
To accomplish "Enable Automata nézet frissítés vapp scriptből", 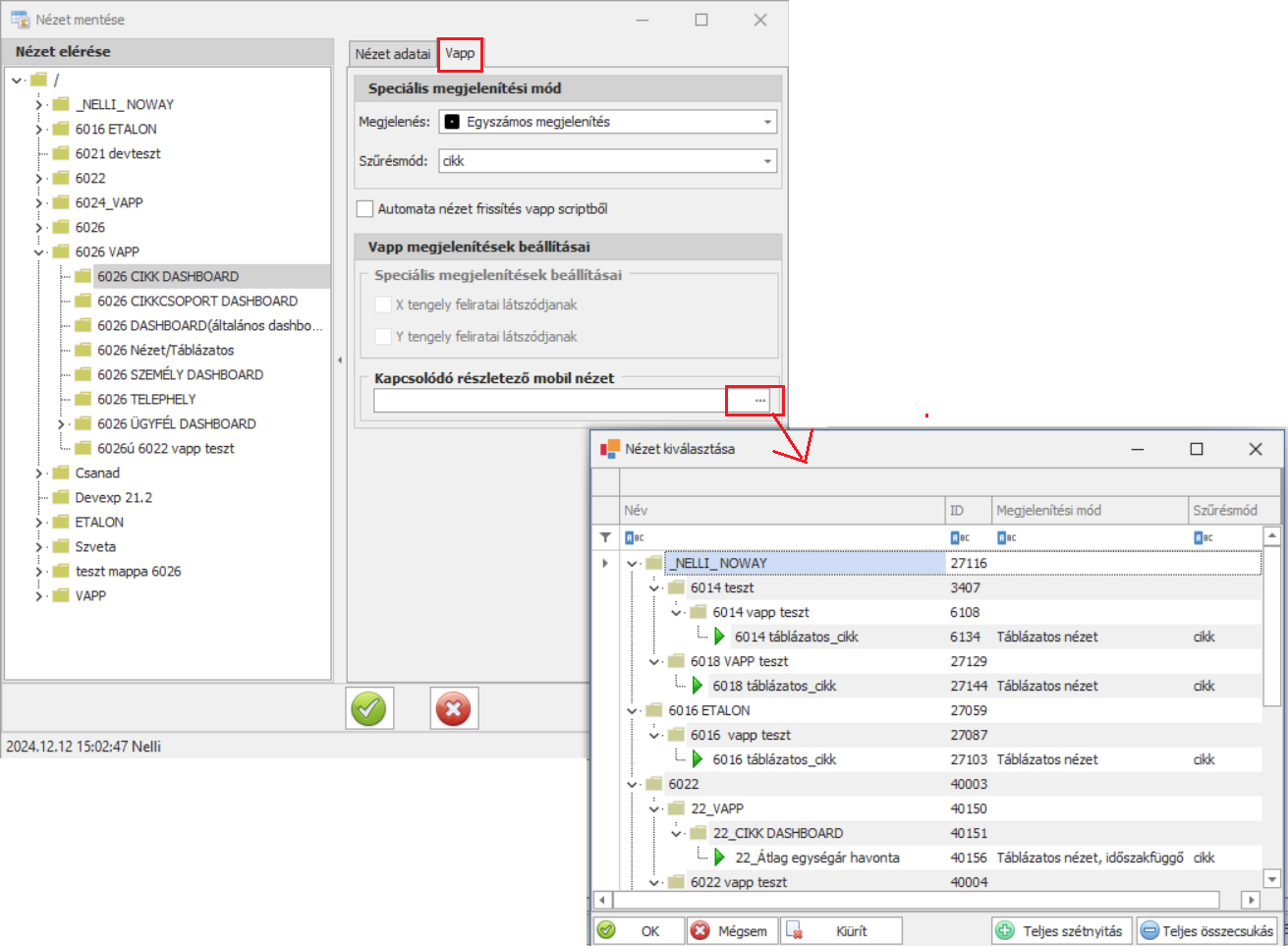I will coord(365,208).
